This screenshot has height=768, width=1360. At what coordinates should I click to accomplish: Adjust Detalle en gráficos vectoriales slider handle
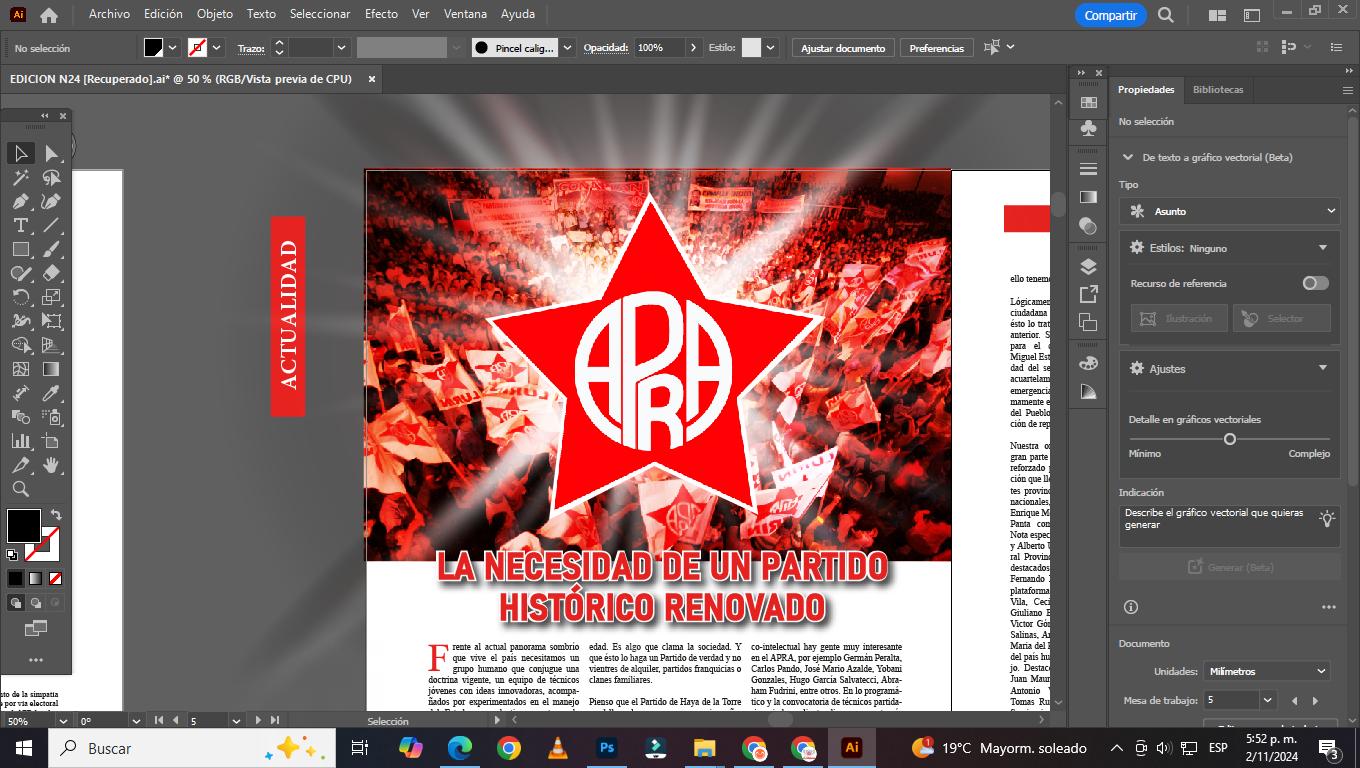coord(1230,439)
